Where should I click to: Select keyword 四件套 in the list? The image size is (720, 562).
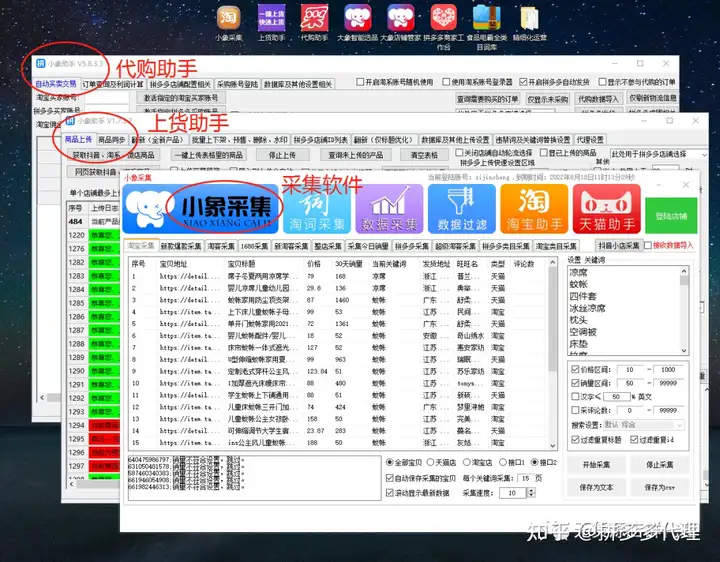point(583,296)
